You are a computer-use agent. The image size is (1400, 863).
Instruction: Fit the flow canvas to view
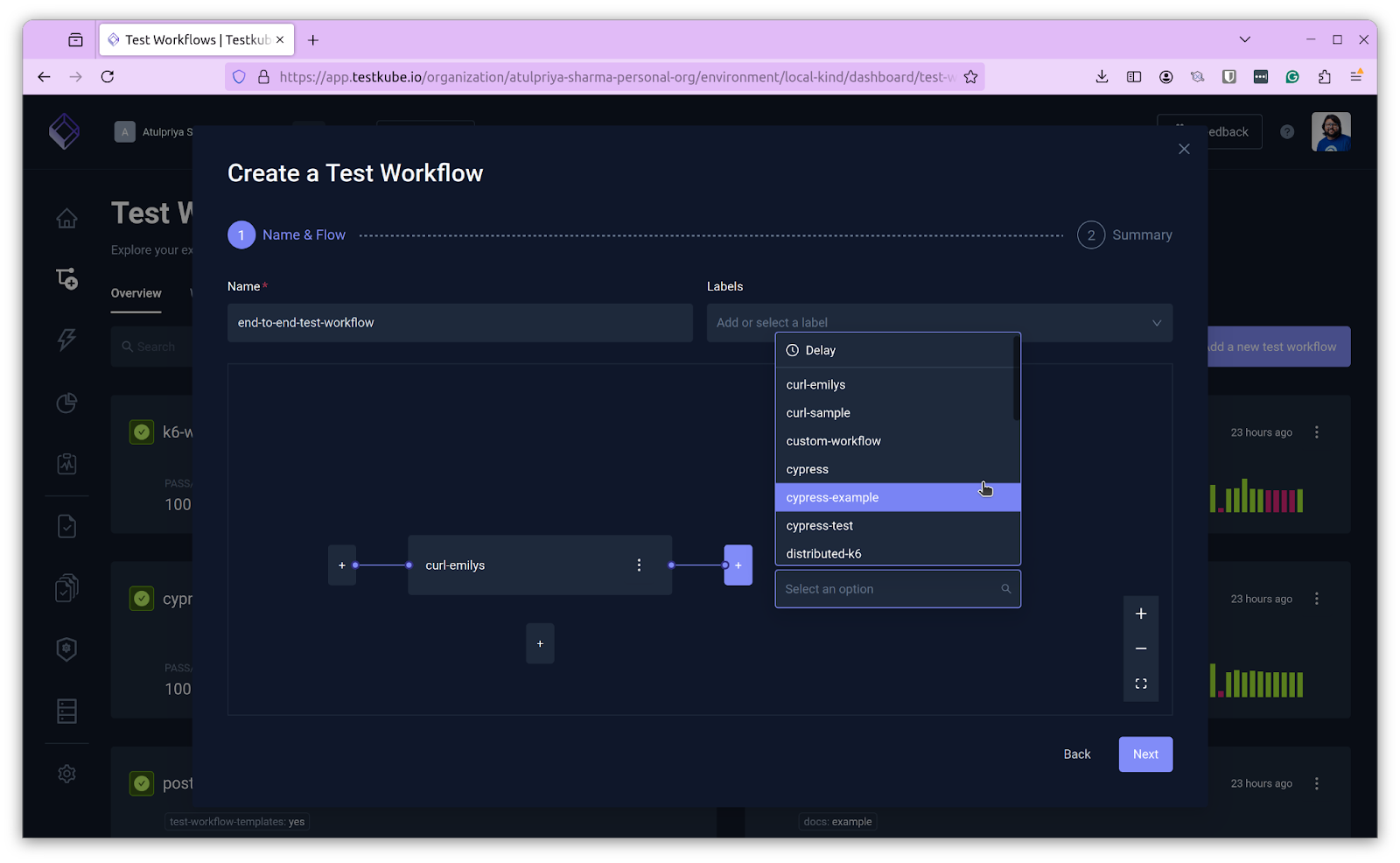coord(1141,684)
